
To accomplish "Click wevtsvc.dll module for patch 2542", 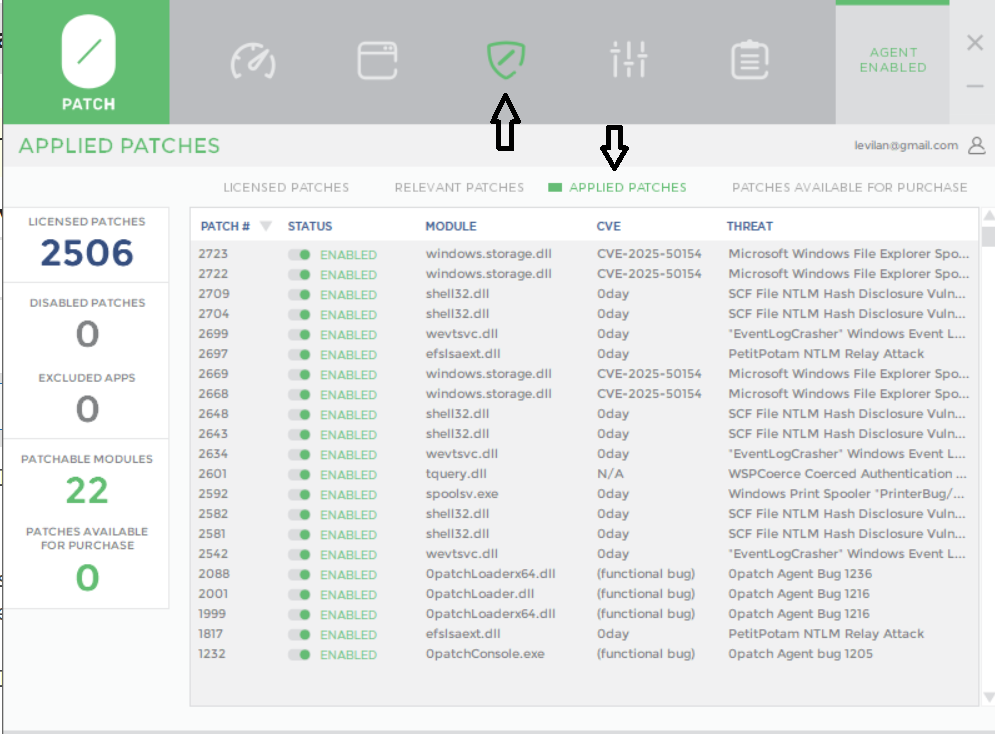I will click(461, 554).
